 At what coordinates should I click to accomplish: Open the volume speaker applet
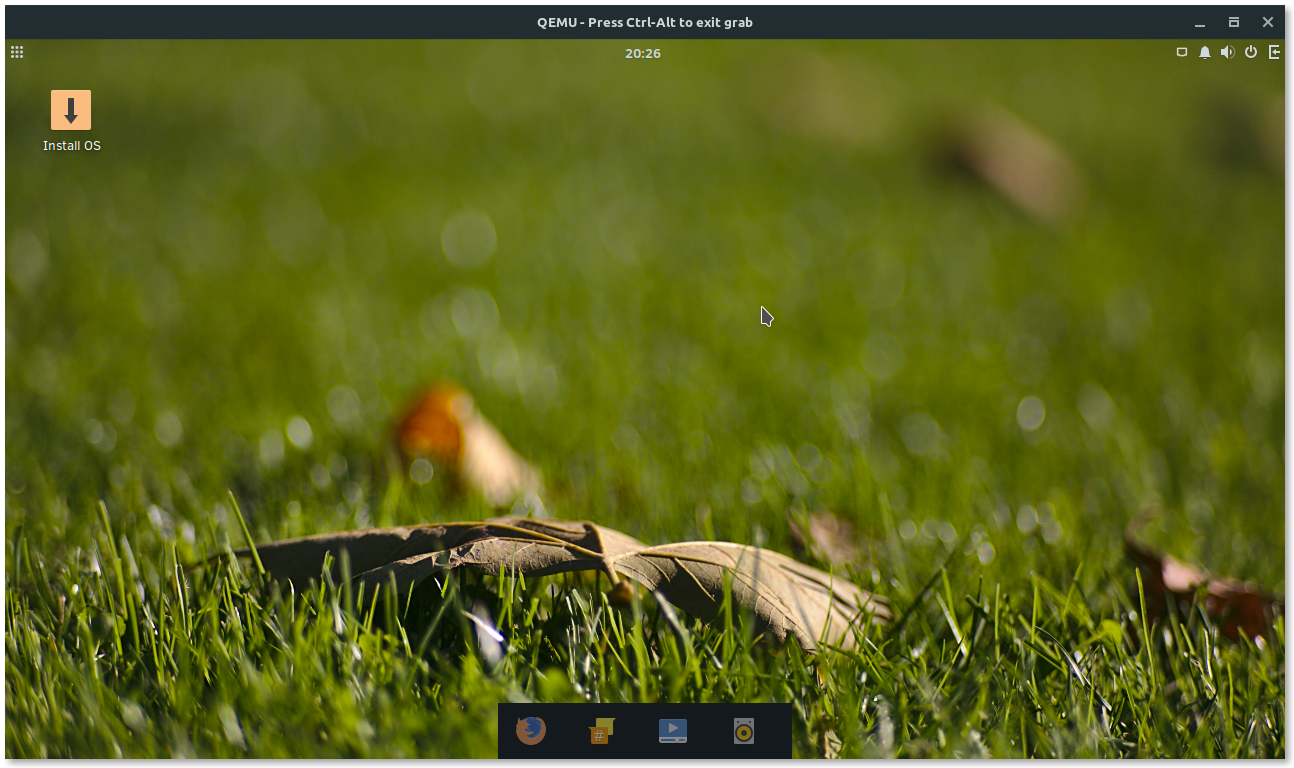[x=1227, y=52]
